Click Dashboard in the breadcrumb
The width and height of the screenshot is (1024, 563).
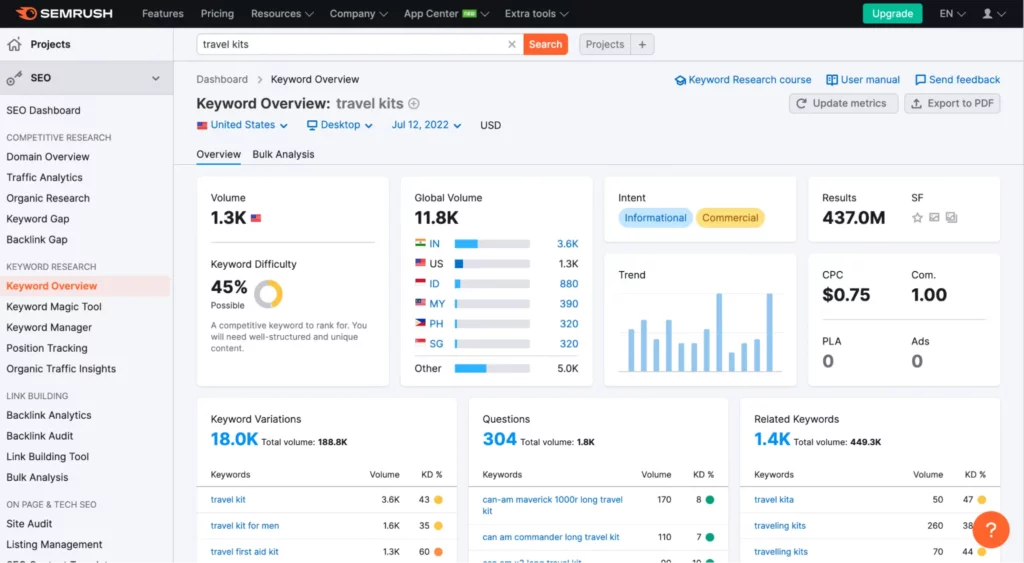(x=222, y=80)
